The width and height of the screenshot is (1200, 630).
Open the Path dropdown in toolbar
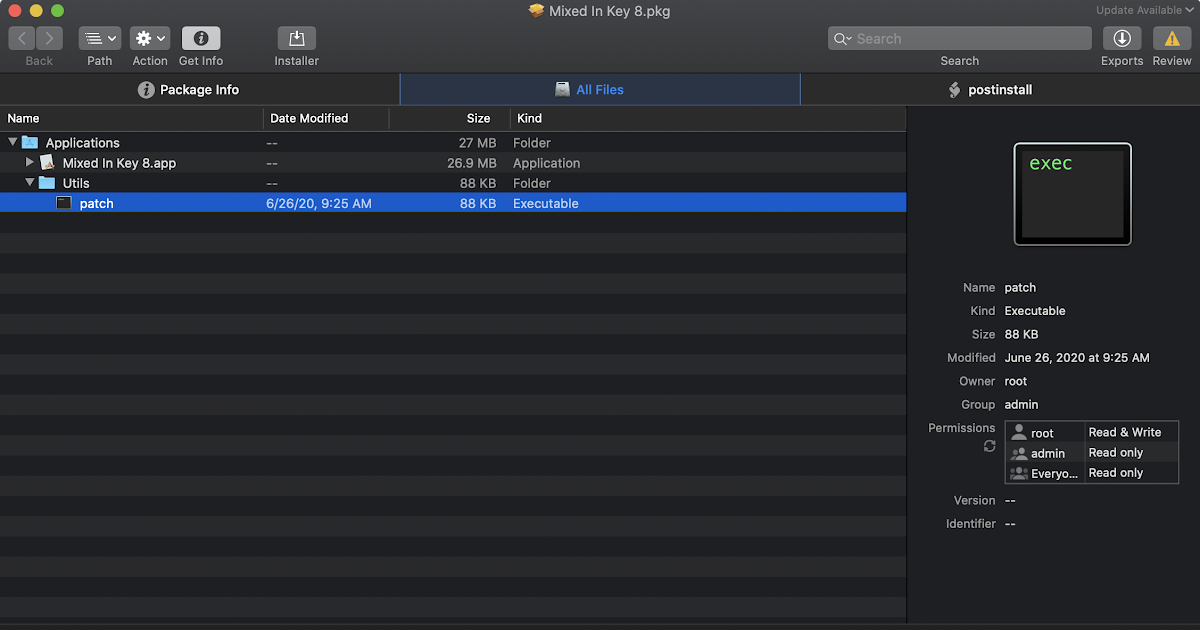coord(100,39)
